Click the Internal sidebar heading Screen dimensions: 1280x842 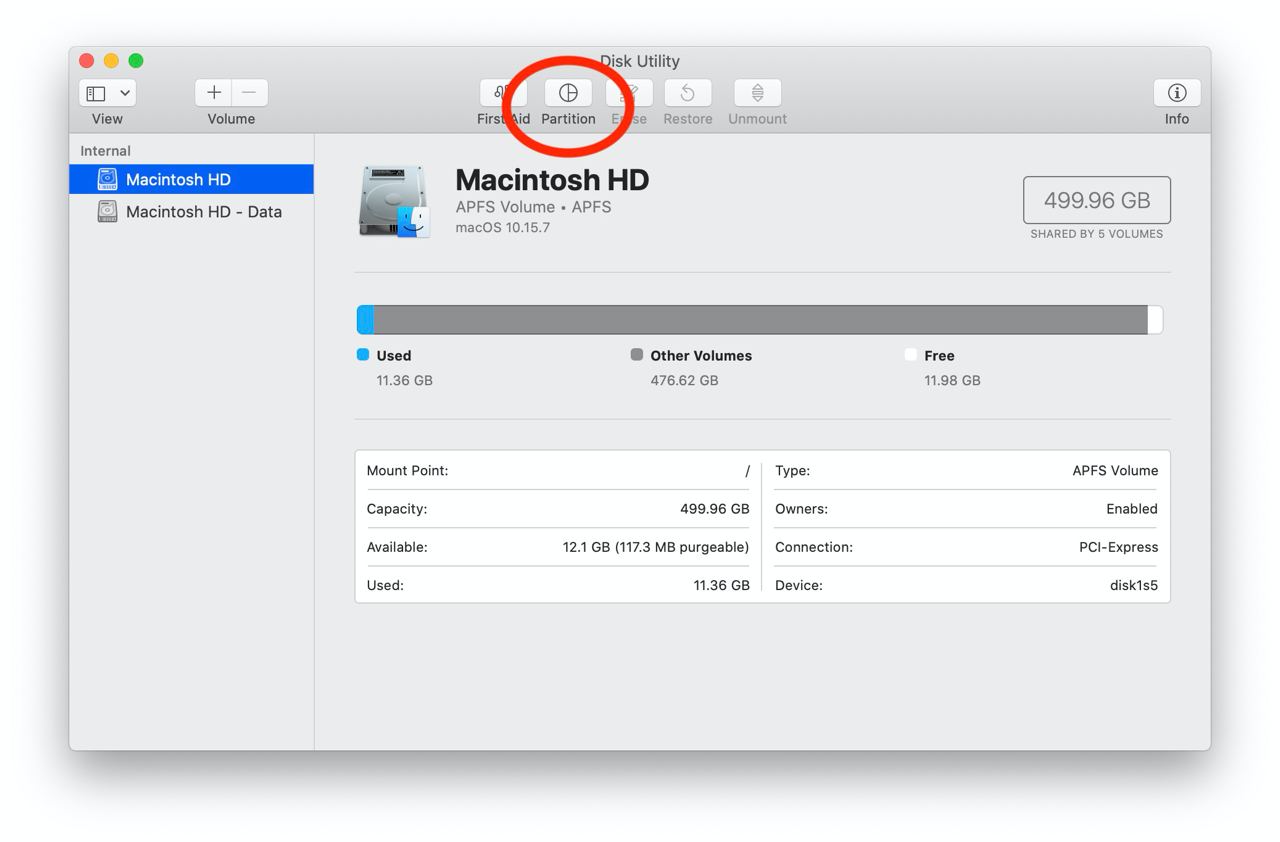[x=106, y=151]
